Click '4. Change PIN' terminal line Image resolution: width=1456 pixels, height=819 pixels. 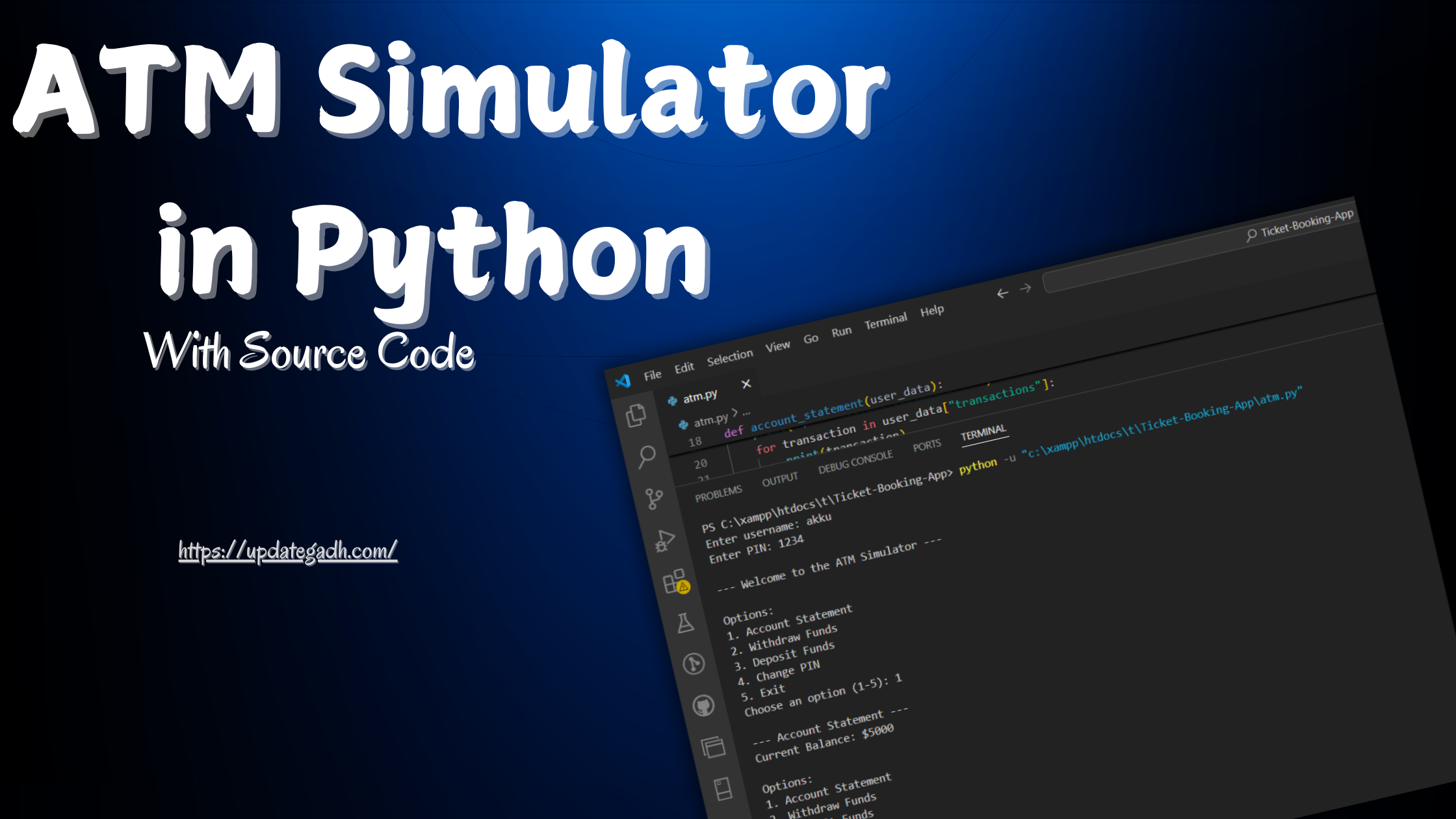pyautogui.click(x=779, y=673)
